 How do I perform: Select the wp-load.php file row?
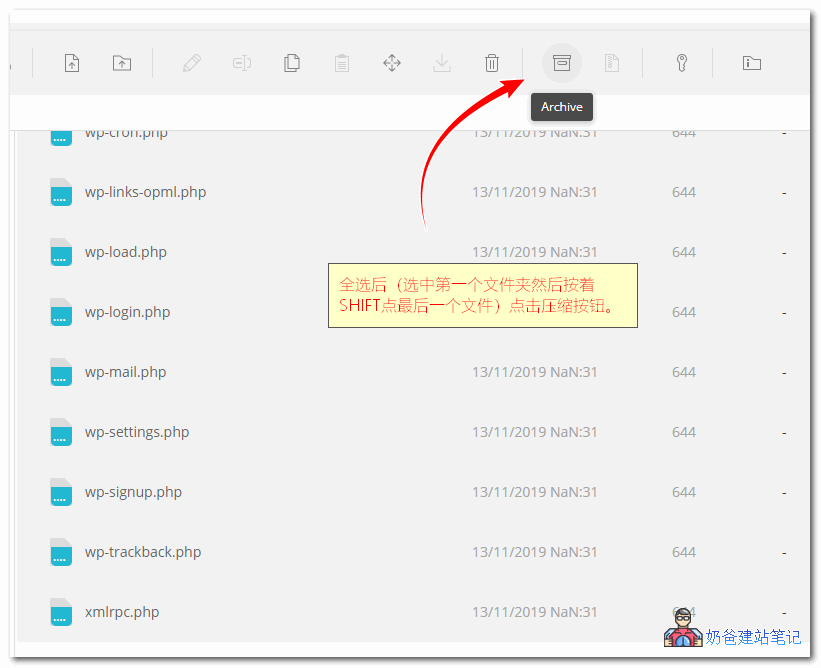click(125, 252)
